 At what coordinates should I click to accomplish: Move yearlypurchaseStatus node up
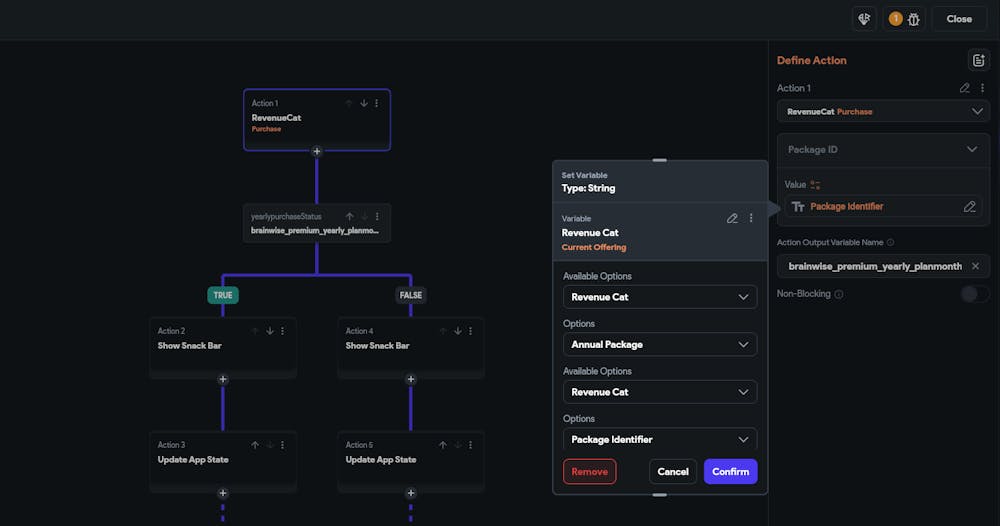[349, 217]
